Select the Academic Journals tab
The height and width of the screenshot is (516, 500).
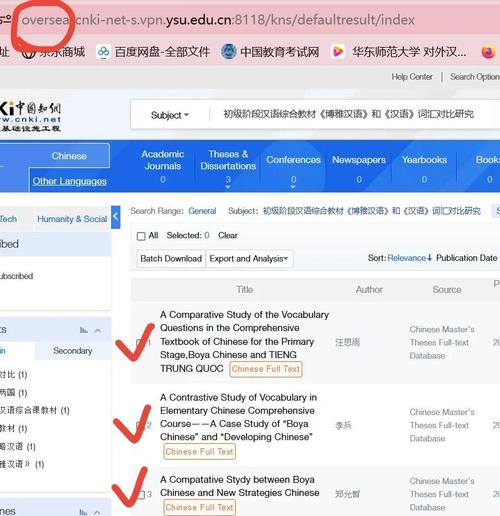click(163, 166)
